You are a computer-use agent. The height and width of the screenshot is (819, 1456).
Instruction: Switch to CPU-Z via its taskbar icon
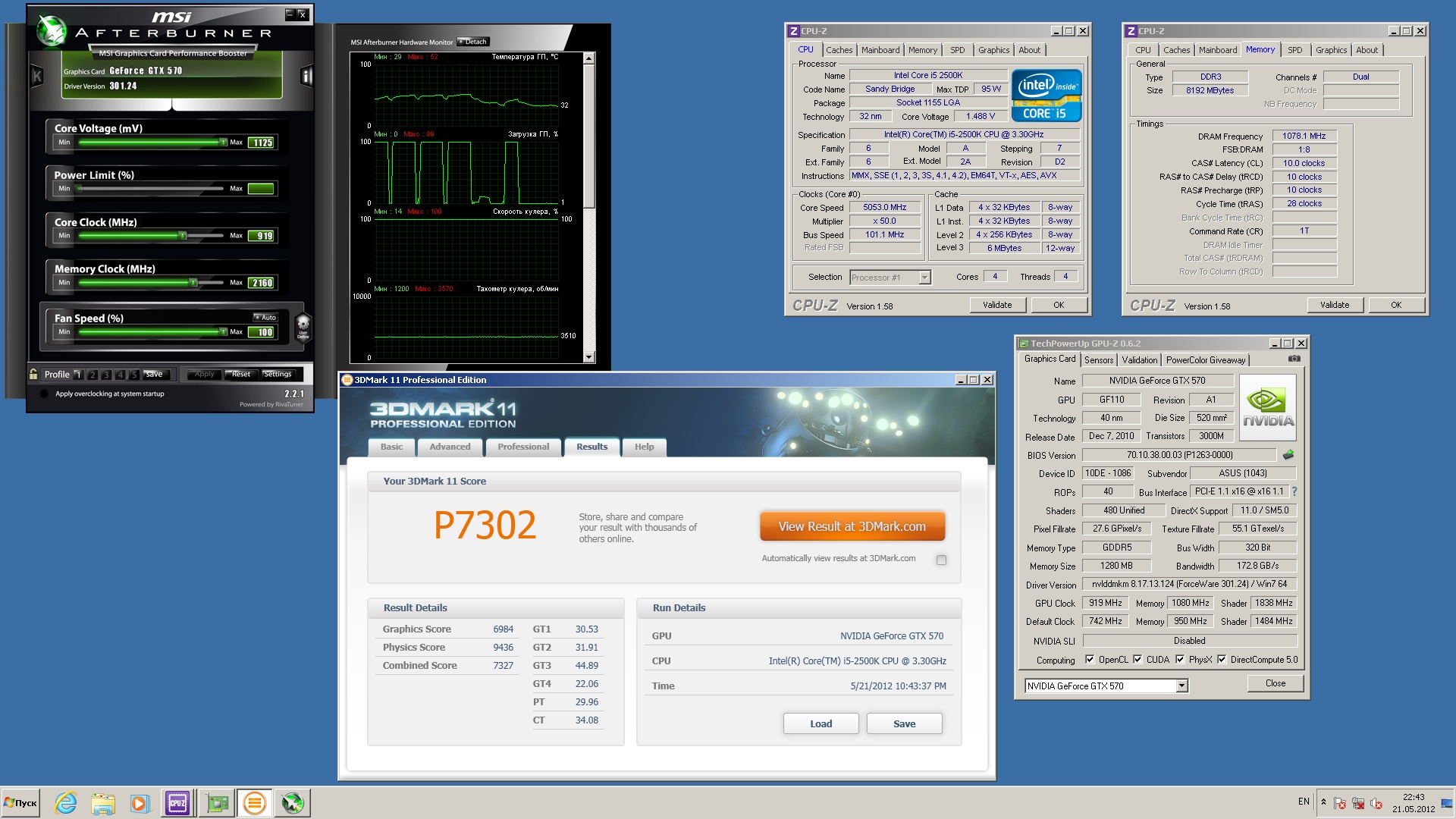pos(177,803)
